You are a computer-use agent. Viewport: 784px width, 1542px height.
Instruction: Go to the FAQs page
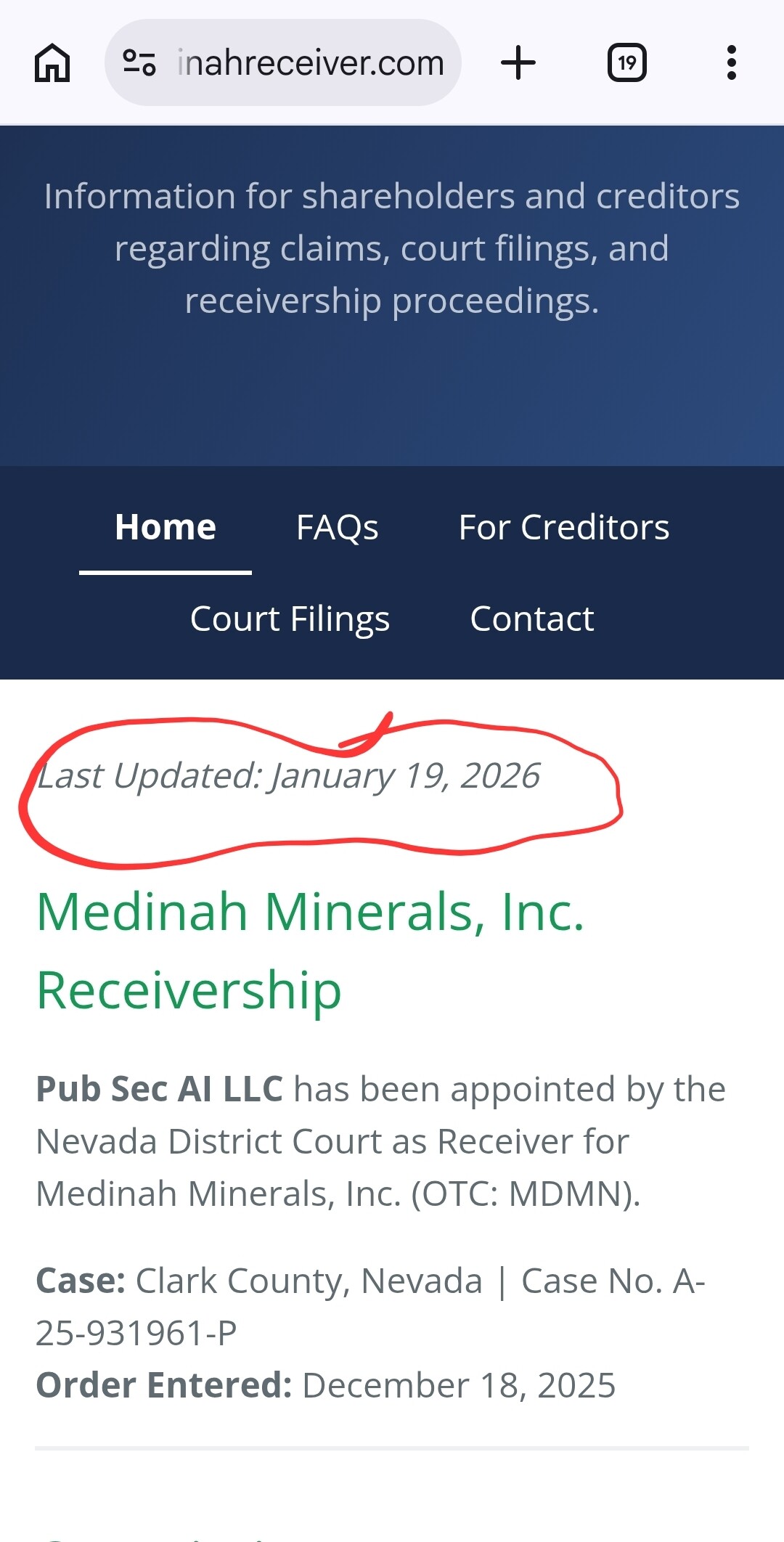click(337, 527)
